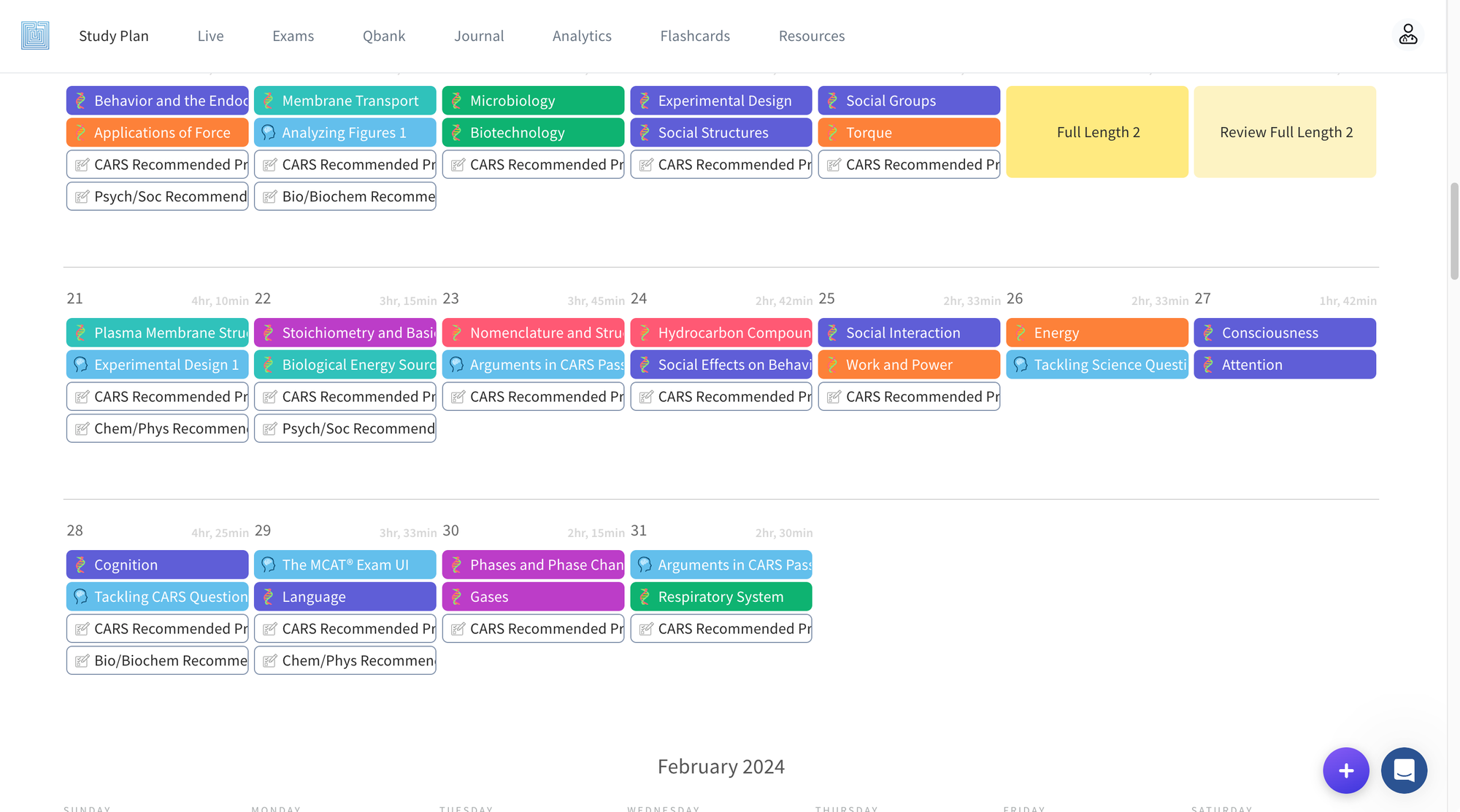
Task: Click pencil icon on Psych/Soc task, day 22
Action: point(269,429)
